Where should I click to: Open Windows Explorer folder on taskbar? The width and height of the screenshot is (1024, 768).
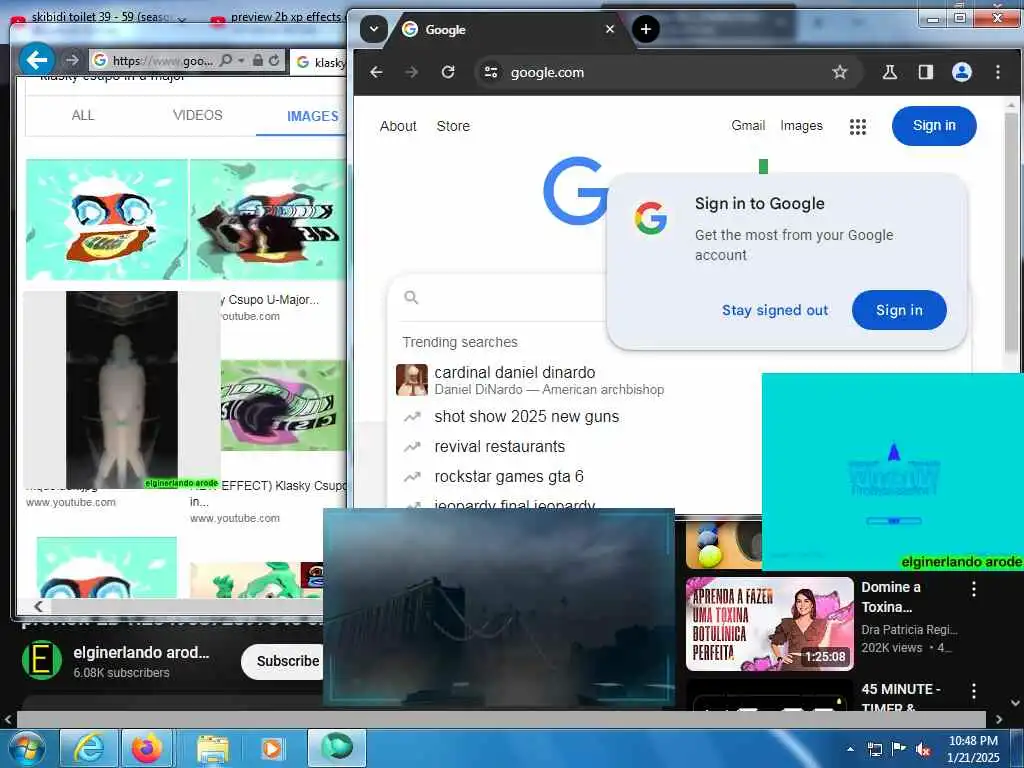click(x=212, y=750)
